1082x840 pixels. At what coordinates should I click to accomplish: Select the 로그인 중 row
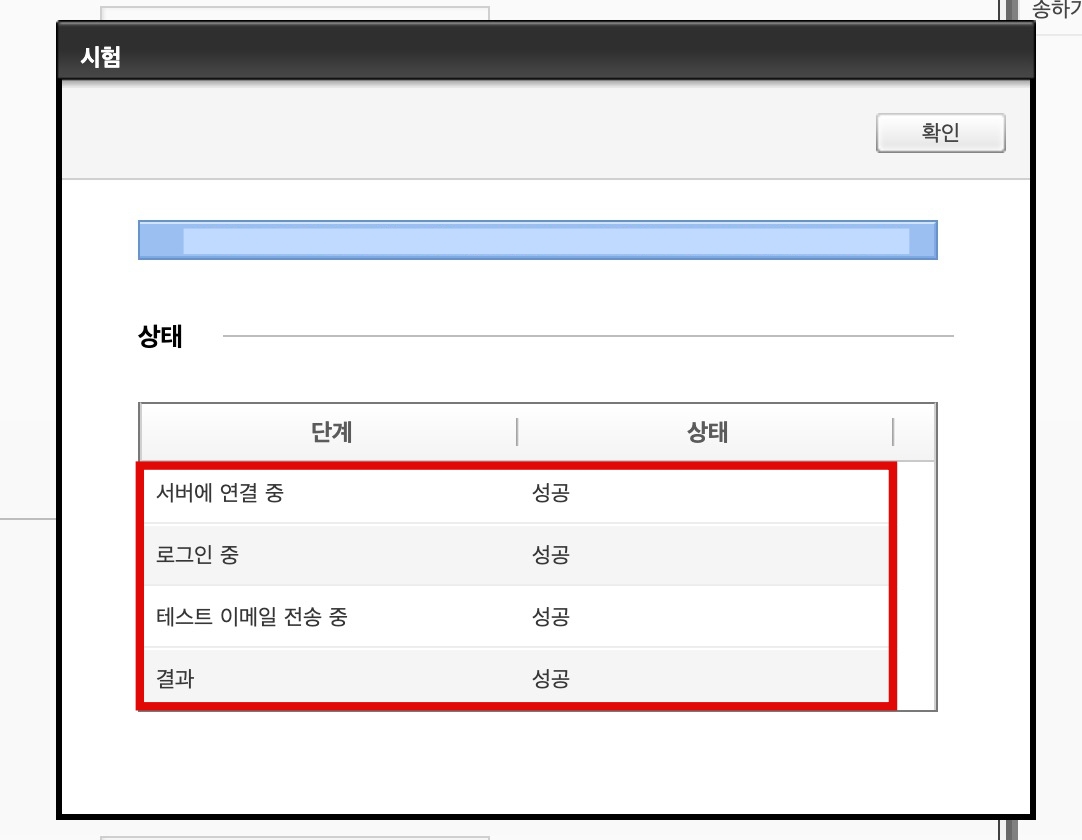click(x=515, y=554)
